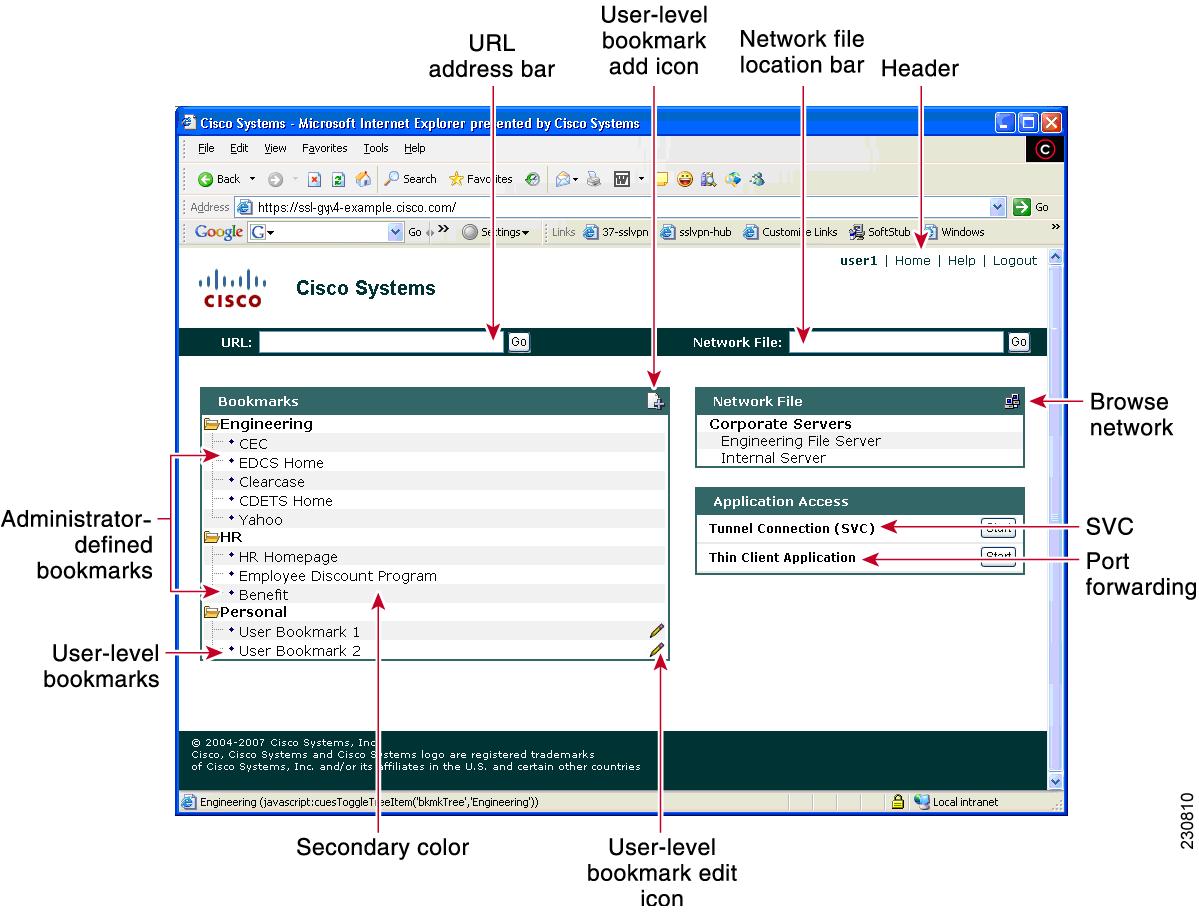Click the page scrollbar down arrow

pos(1055,781)
